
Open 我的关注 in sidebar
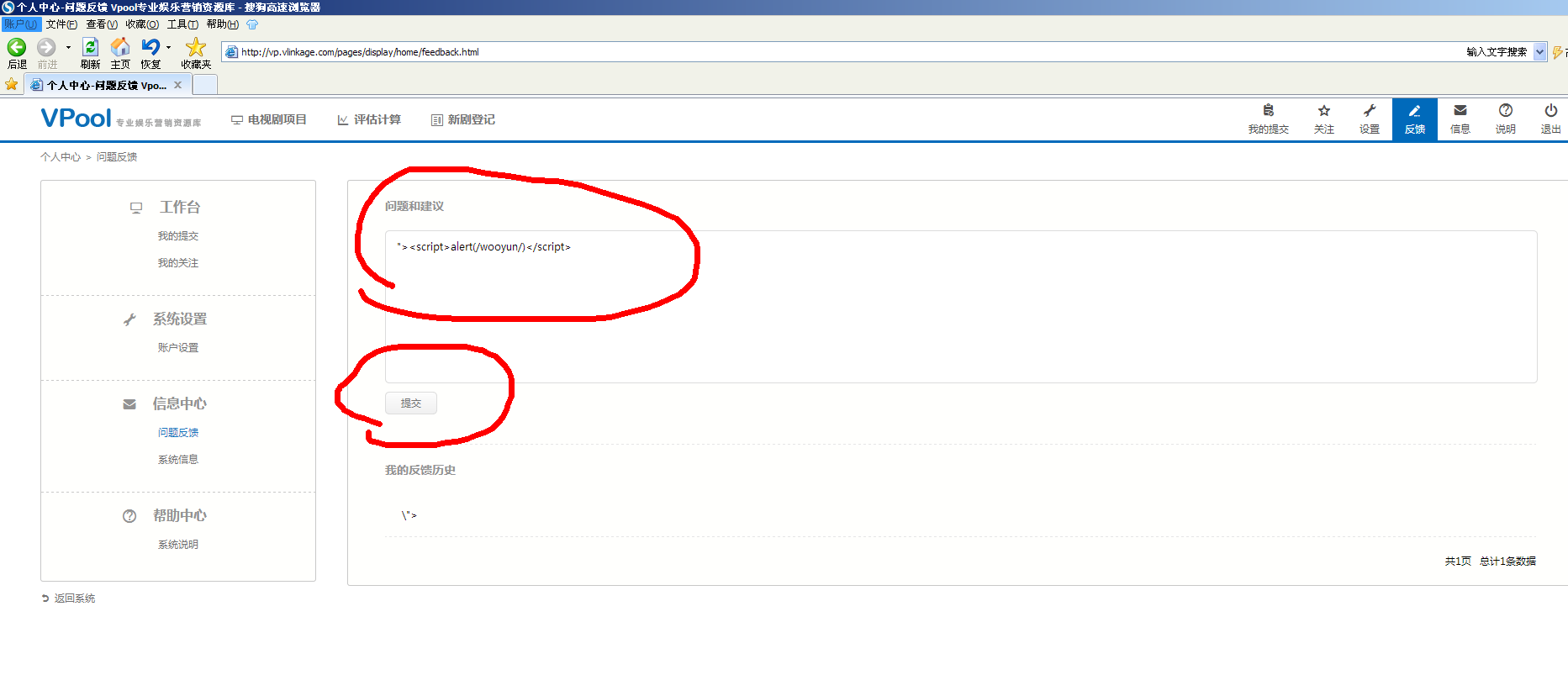[178, 263]
